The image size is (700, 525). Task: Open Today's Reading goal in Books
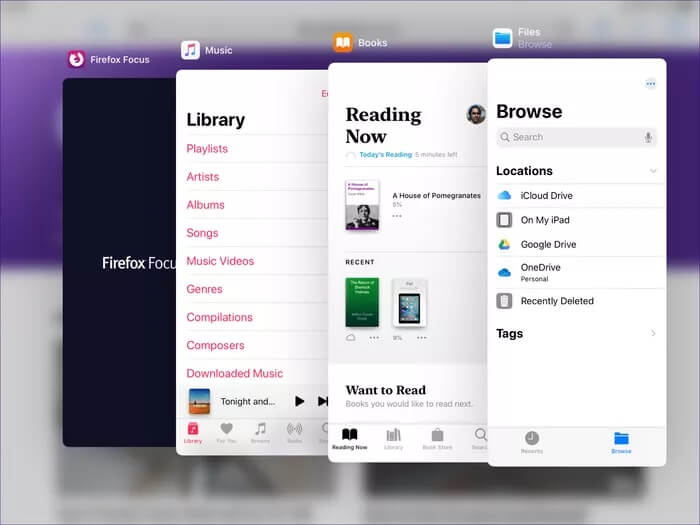coord(385,155)
